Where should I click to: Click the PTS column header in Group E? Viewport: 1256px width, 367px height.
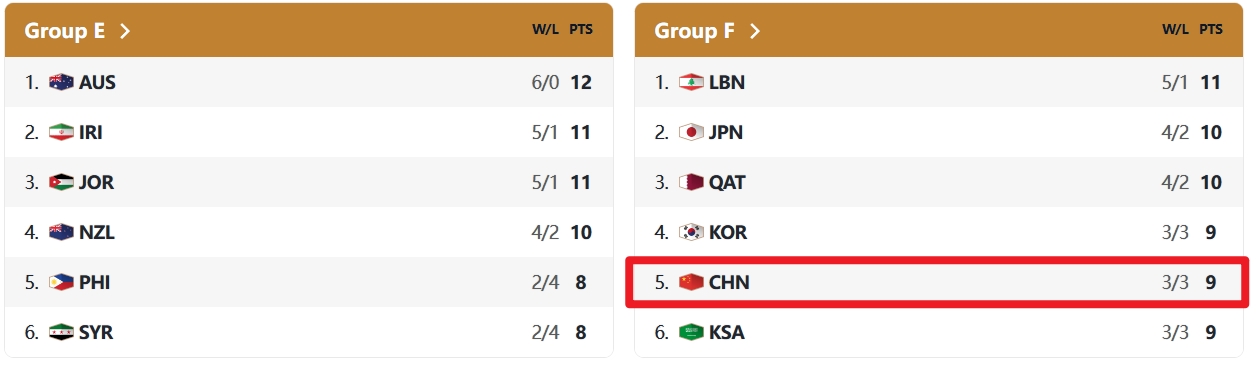(581, 29)
